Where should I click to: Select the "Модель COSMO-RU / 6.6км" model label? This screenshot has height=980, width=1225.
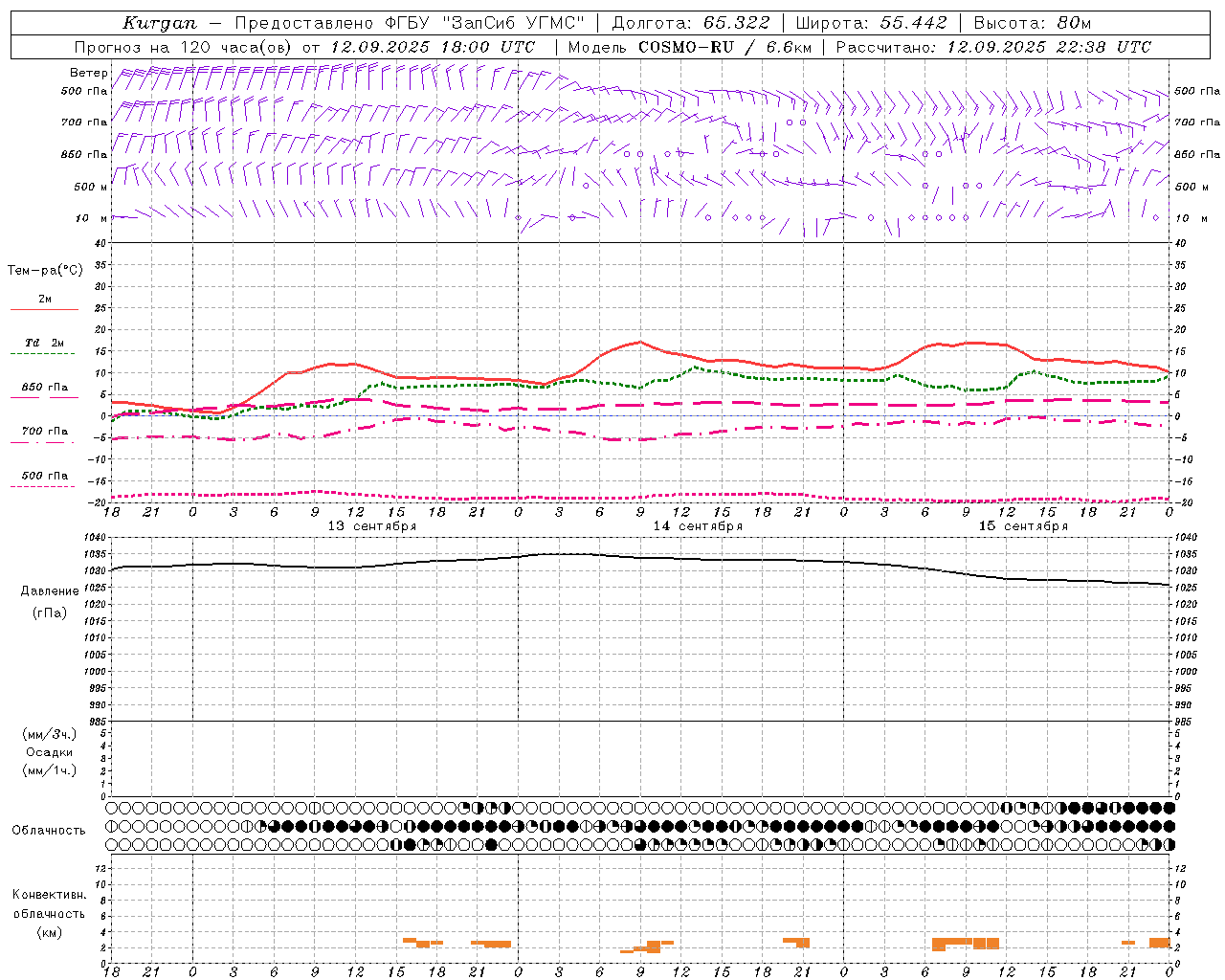coord(689,47)
